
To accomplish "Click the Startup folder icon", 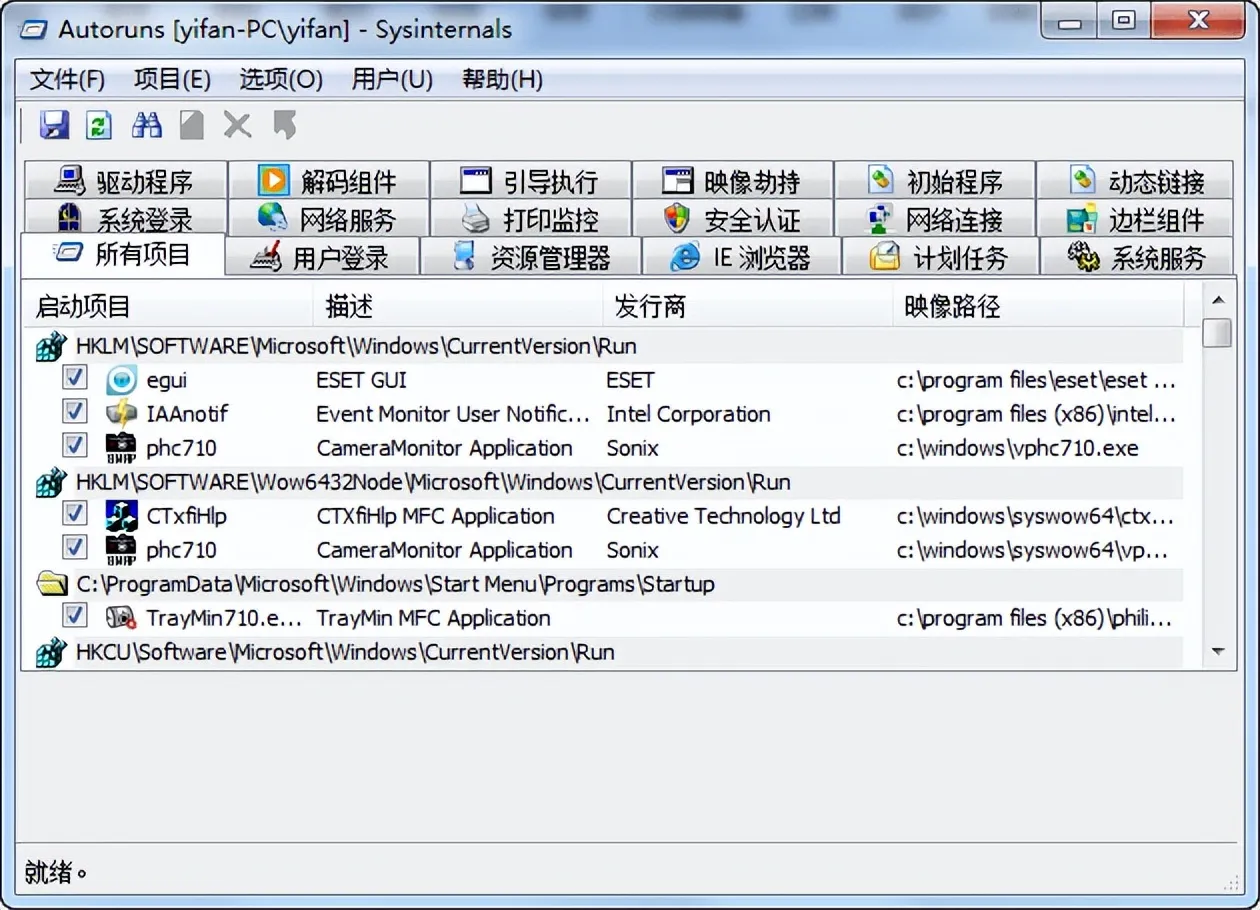I will 52,584.
